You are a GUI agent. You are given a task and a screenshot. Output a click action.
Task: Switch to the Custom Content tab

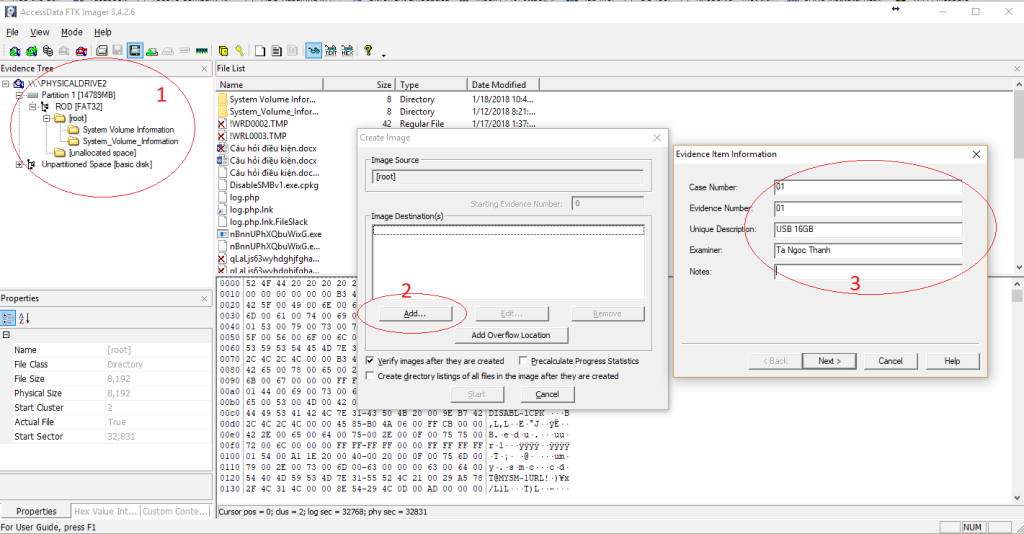tap(176, 511)
